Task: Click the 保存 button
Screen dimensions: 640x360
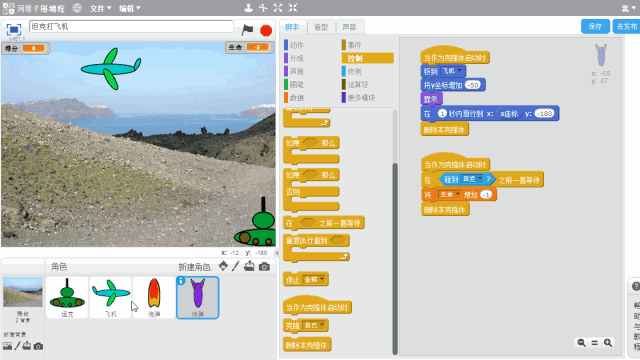Action: 595,27
